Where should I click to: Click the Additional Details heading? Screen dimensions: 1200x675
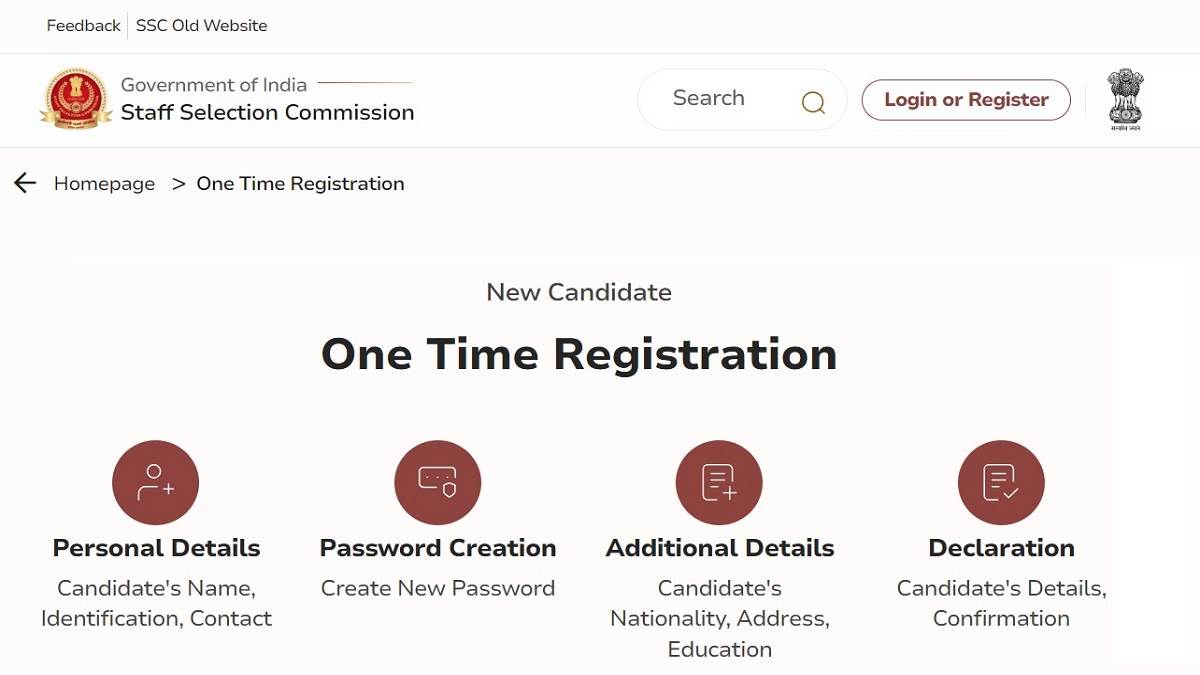(720, 548)
